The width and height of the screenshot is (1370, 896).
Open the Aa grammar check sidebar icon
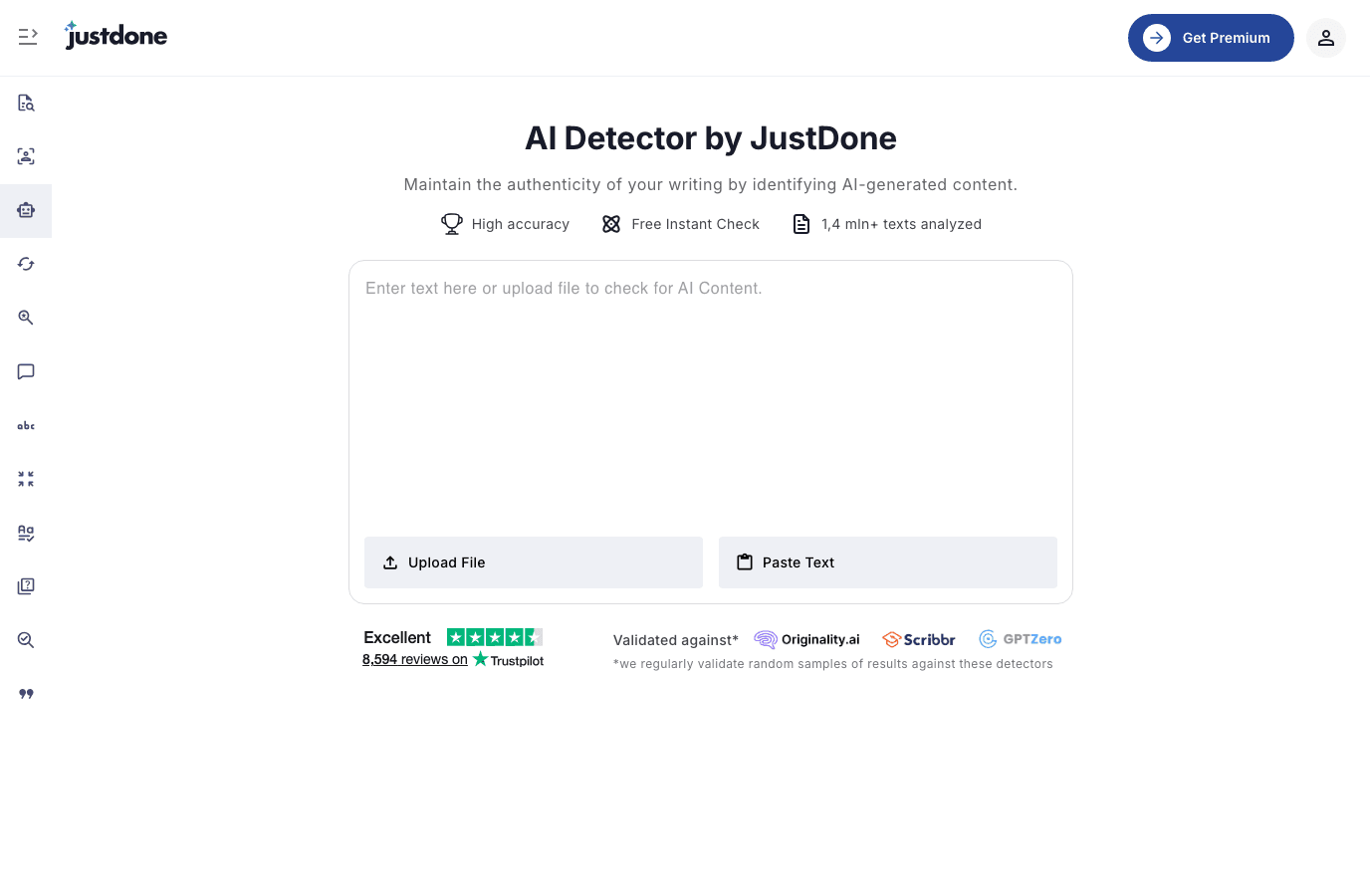click(x=26, y=533)
